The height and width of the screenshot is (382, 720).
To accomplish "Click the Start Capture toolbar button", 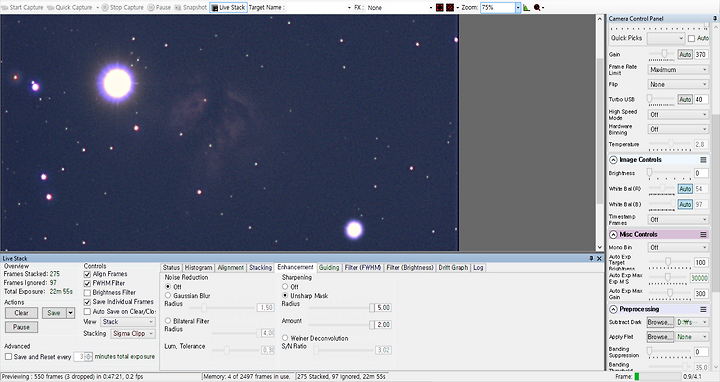I will click(22, 7).
